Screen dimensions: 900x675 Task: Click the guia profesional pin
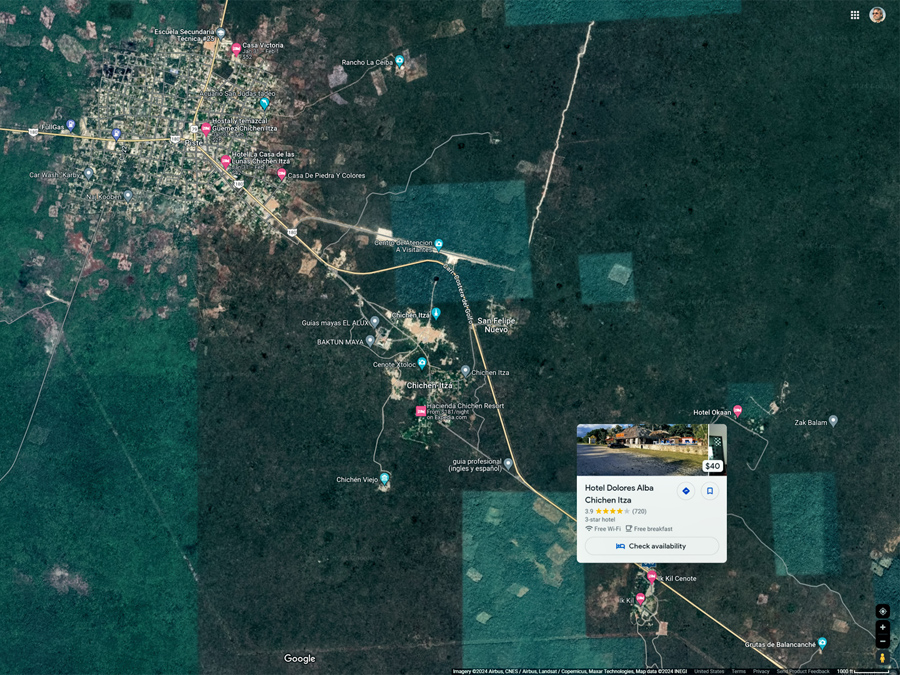click(x=508, y=463)
